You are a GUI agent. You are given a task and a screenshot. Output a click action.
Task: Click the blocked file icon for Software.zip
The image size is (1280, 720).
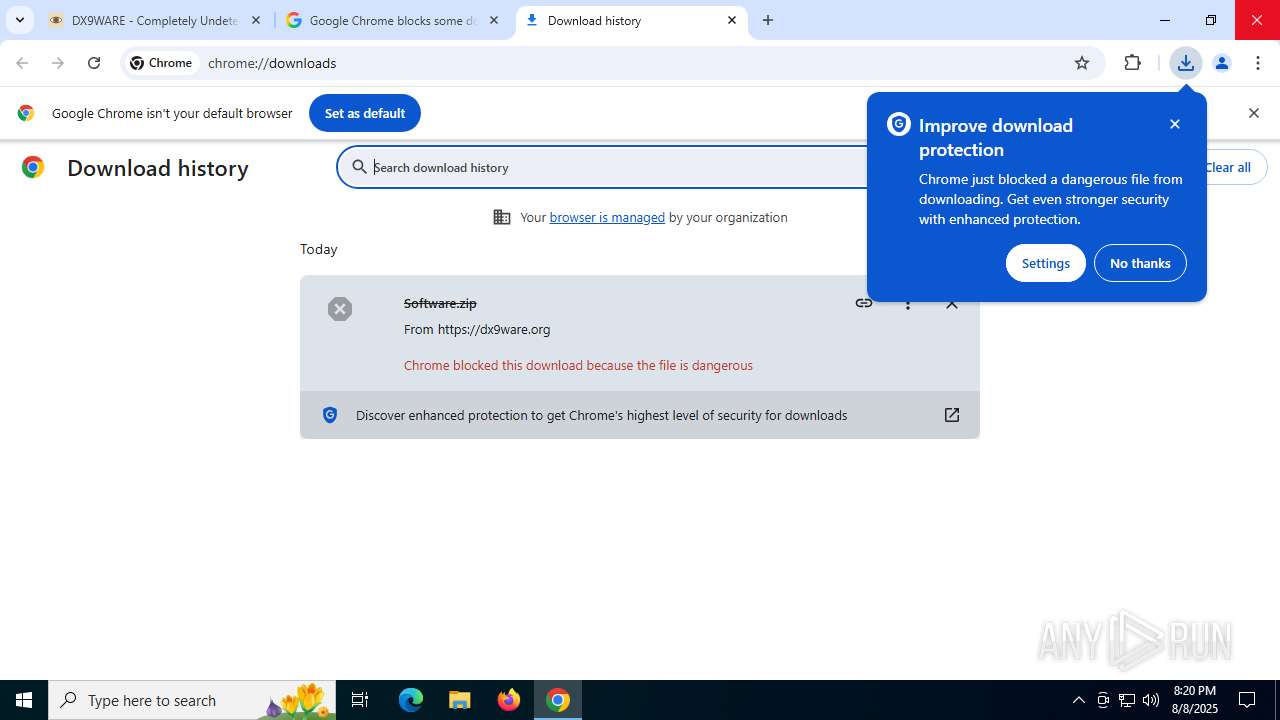coord(340,309)
